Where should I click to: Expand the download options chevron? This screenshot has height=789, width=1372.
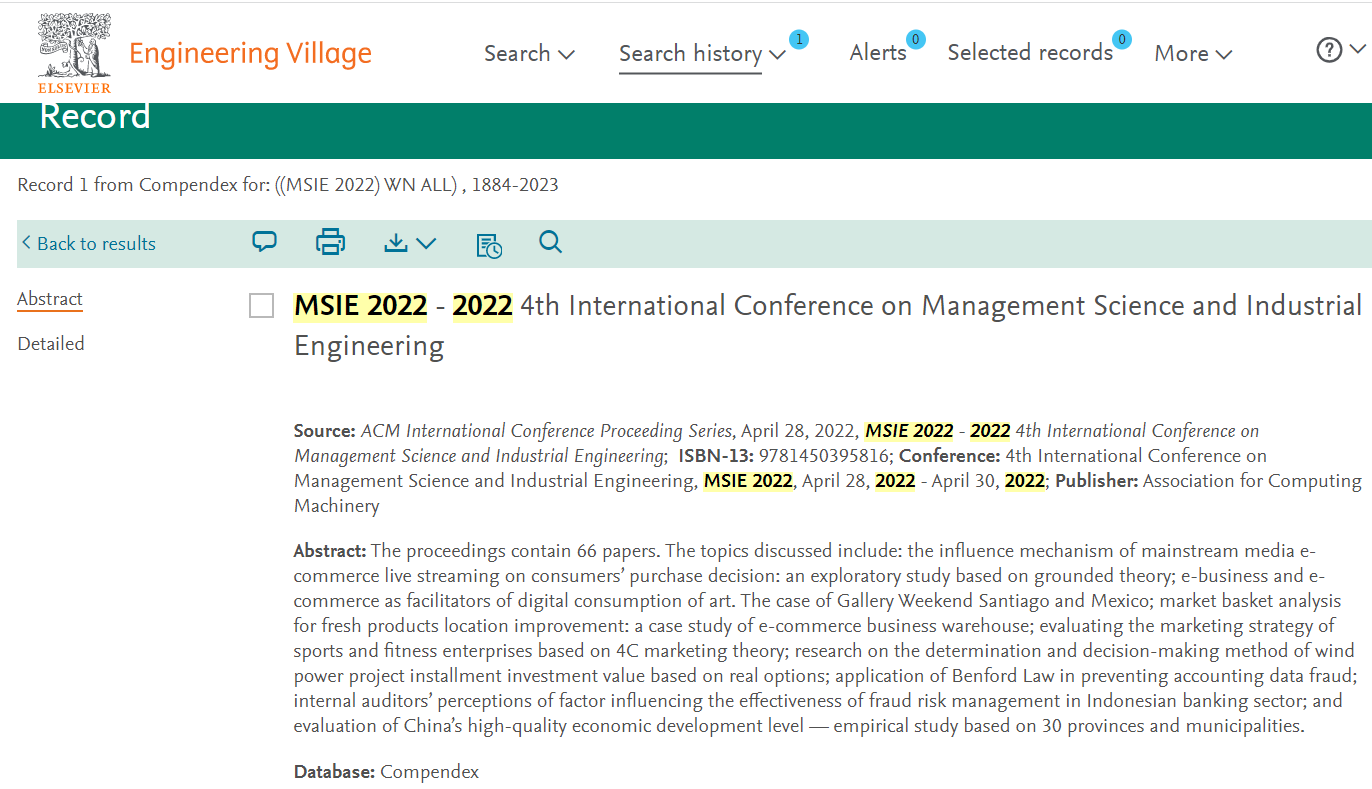coord(426,243)
